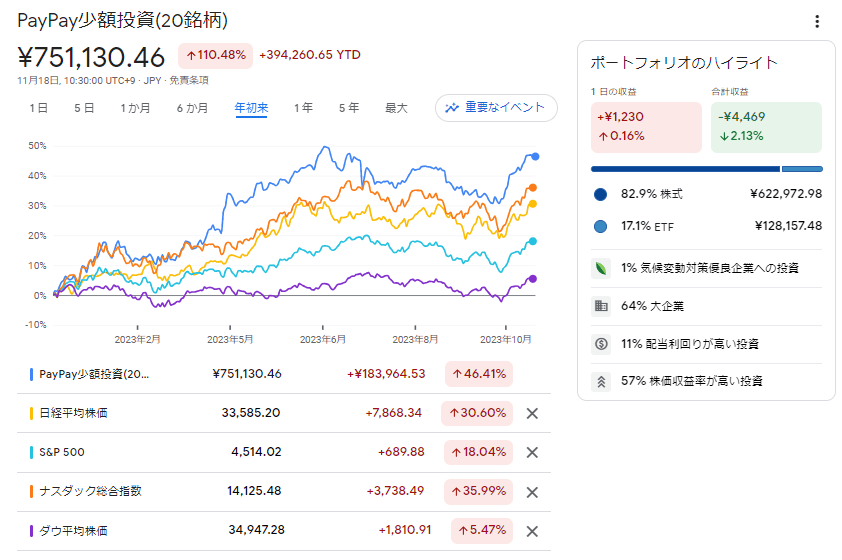Open the three-dot more options menu
Screen dimensions: 842x560
817,22
